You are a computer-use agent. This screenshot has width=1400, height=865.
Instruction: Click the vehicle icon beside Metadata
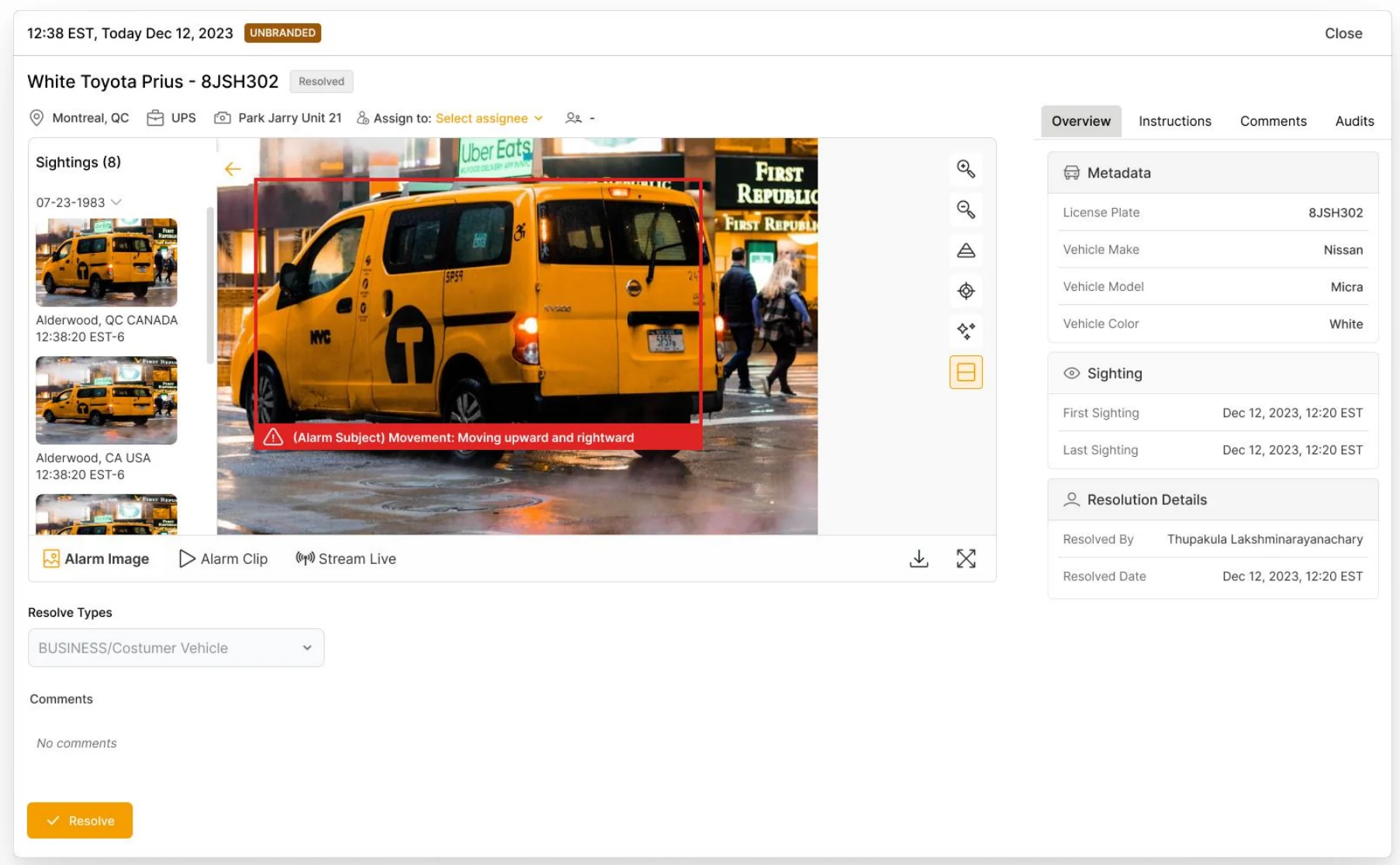pos(1071,173)
